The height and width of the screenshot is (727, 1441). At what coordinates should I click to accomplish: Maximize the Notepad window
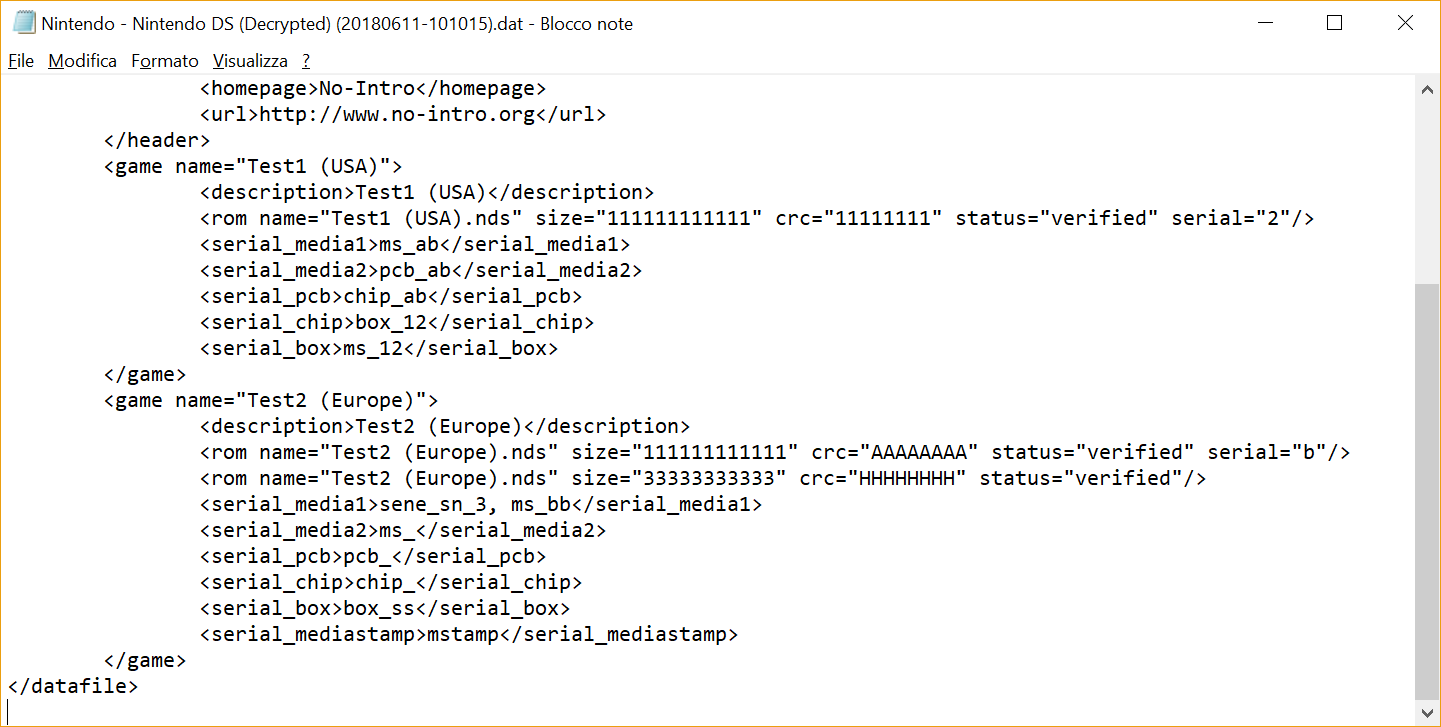click(1334, 23)
